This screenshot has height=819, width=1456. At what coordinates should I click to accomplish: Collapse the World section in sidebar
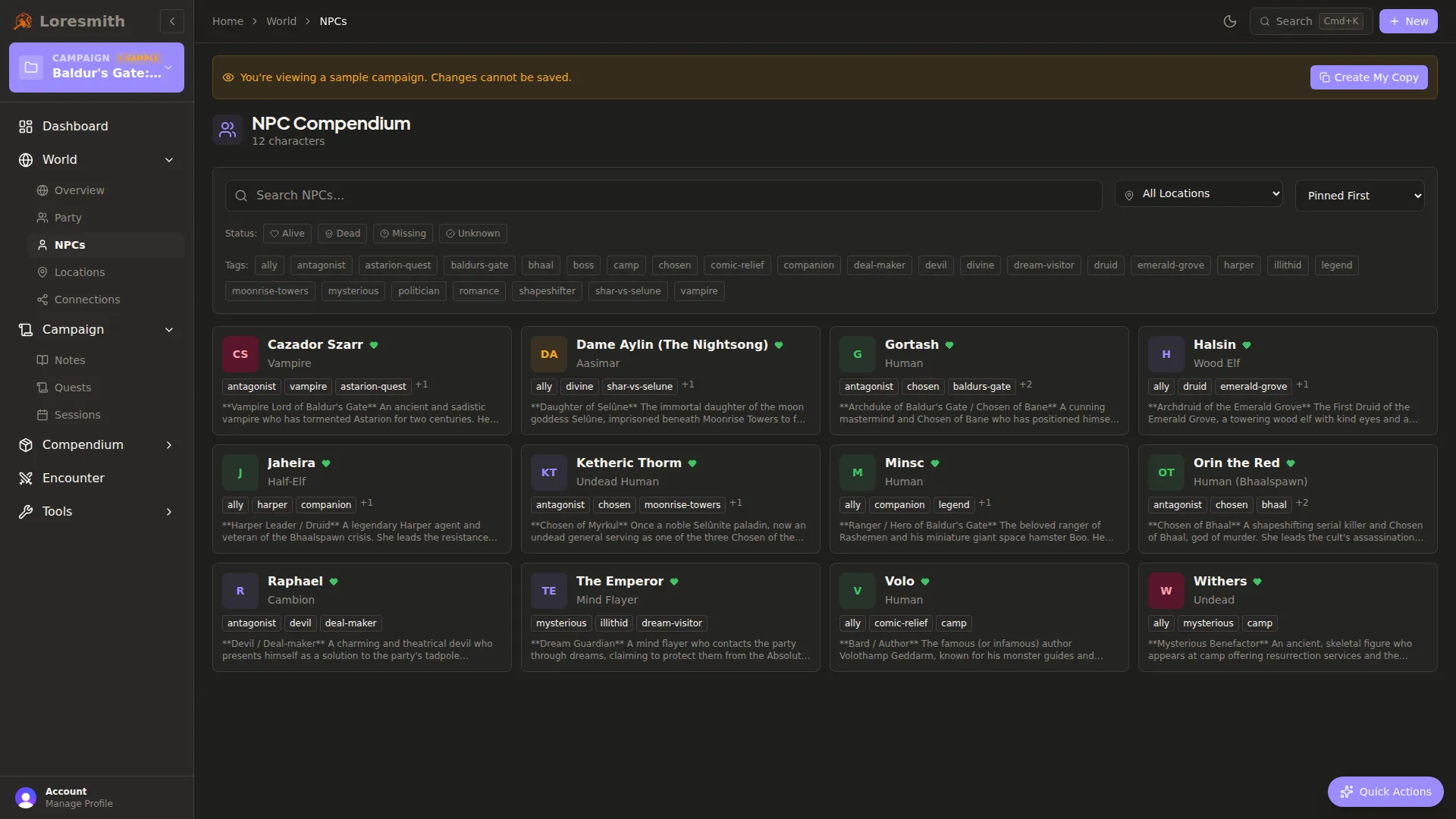[168, 160]
